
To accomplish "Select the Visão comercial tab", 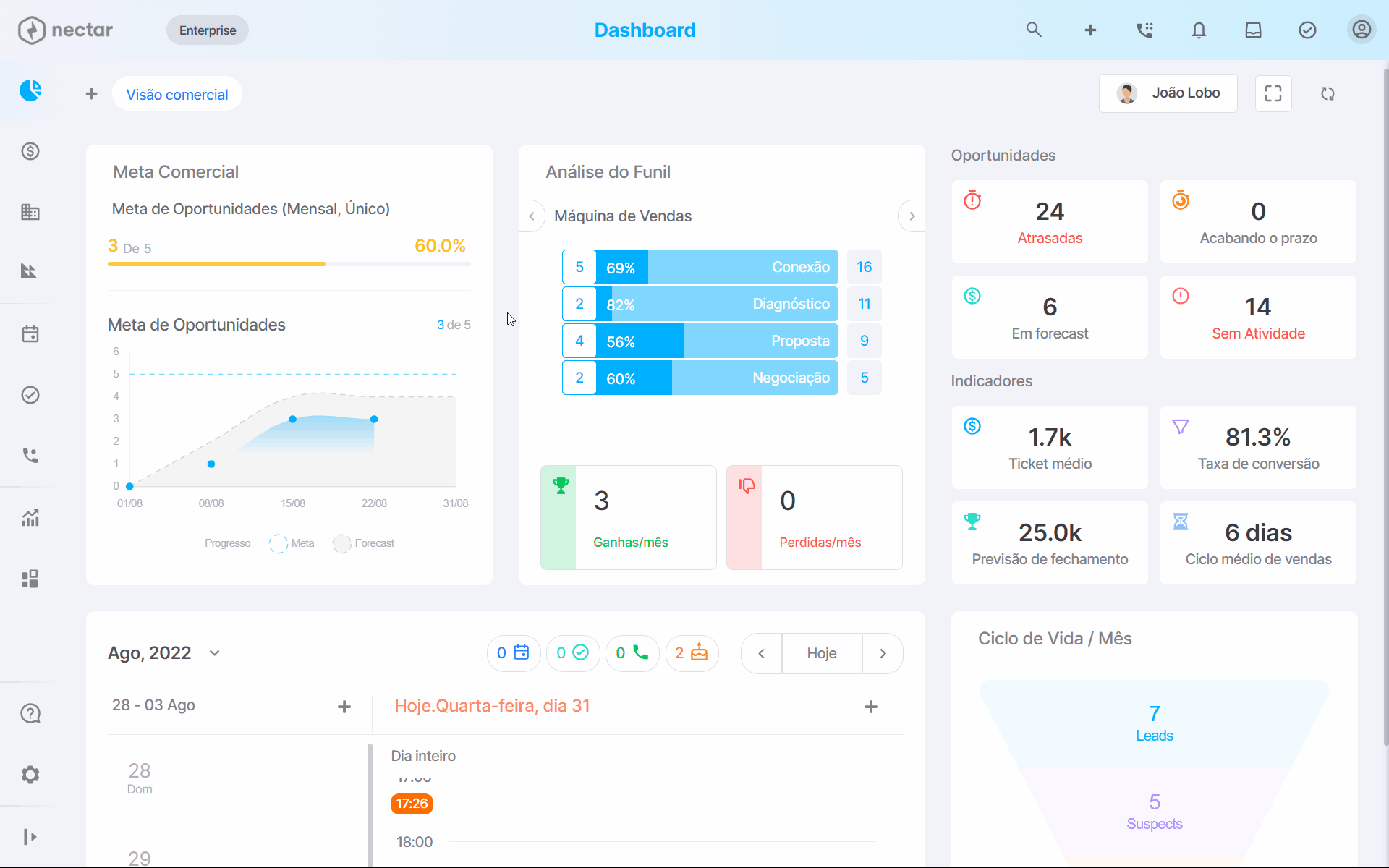I will click(x=177, y=94).
